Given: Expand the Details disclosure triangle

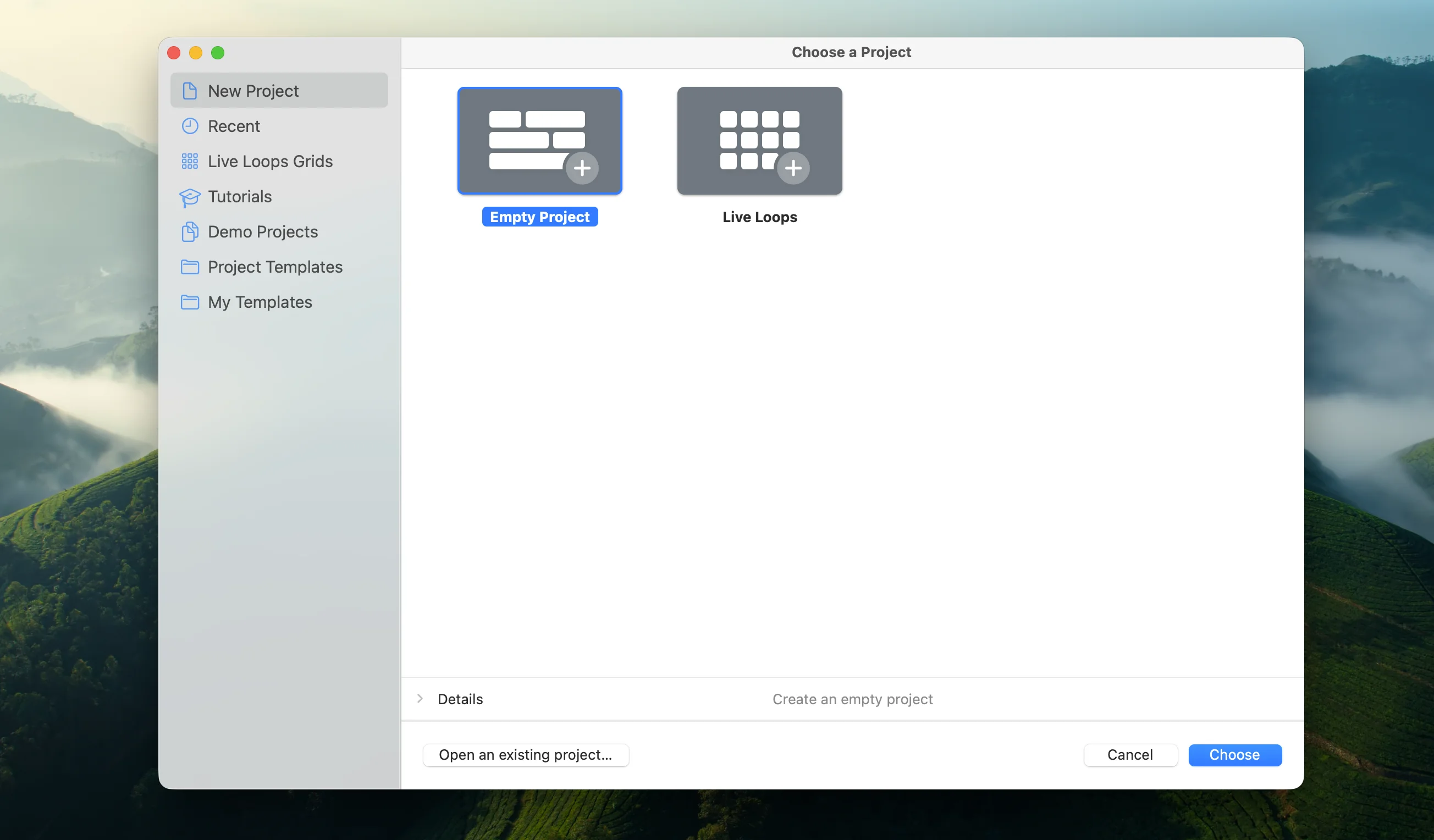Looking at the screenshot, I should 421,698.
